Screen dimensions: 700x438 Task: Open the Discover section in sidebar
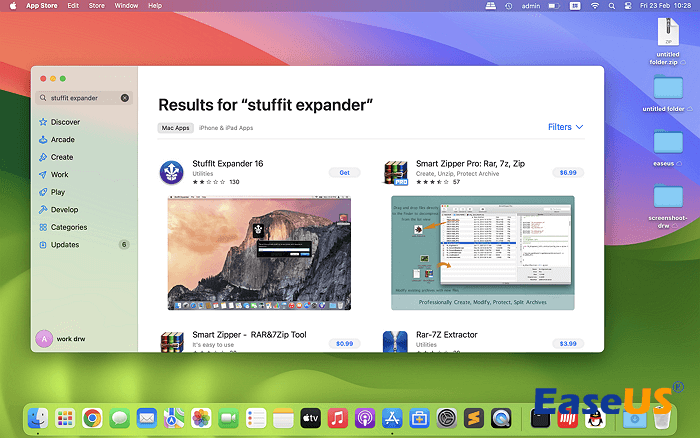click(x=65, y=122)
